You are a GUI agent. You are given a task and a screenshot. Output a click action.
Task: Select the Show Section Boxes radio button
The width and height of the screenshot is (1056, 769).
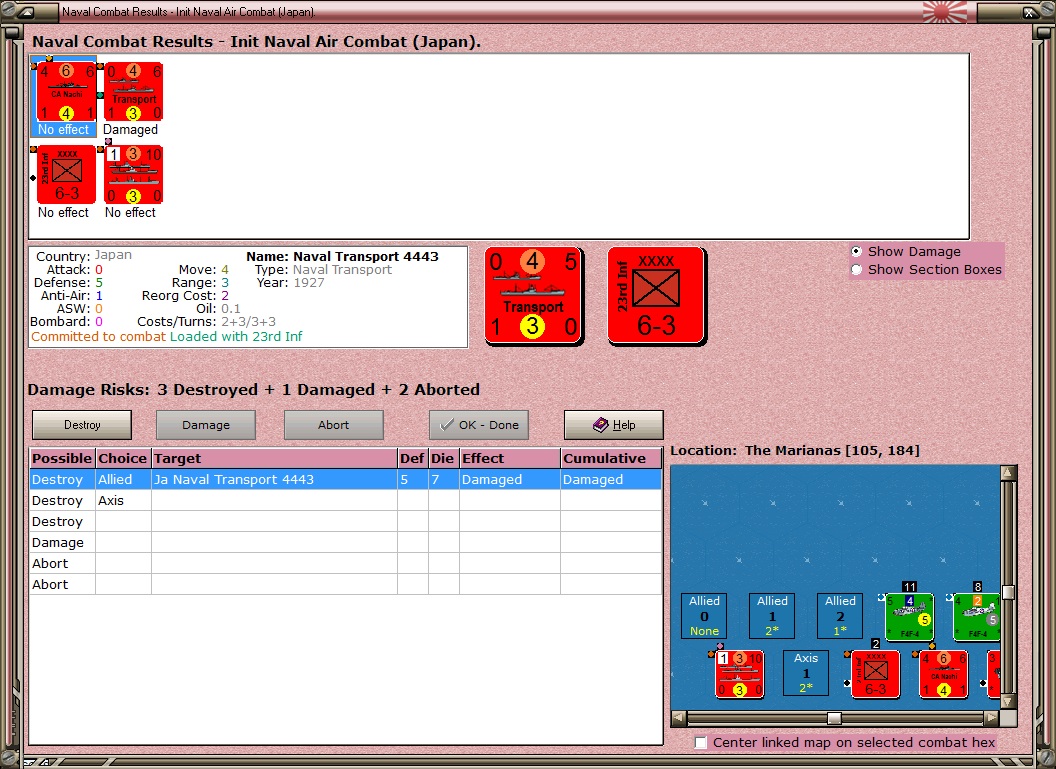pyautogui.click(x=857, y=269)
